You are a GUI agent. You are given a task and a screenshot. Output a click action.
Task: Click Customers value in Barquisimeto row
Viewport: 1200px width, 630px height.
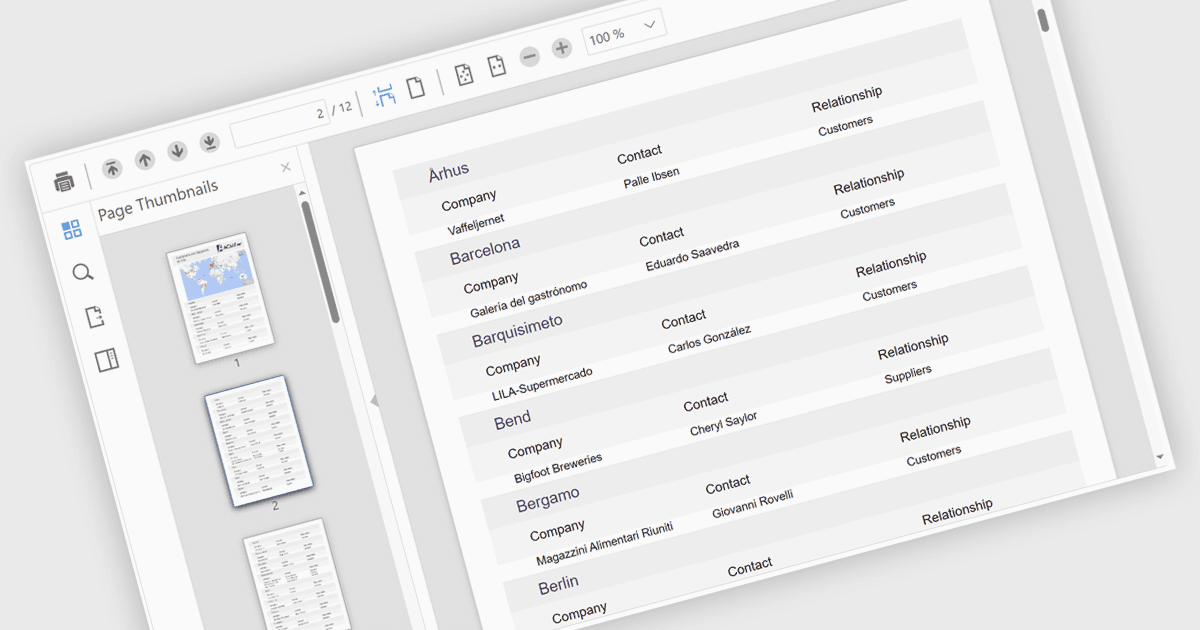tap(890, 291)
